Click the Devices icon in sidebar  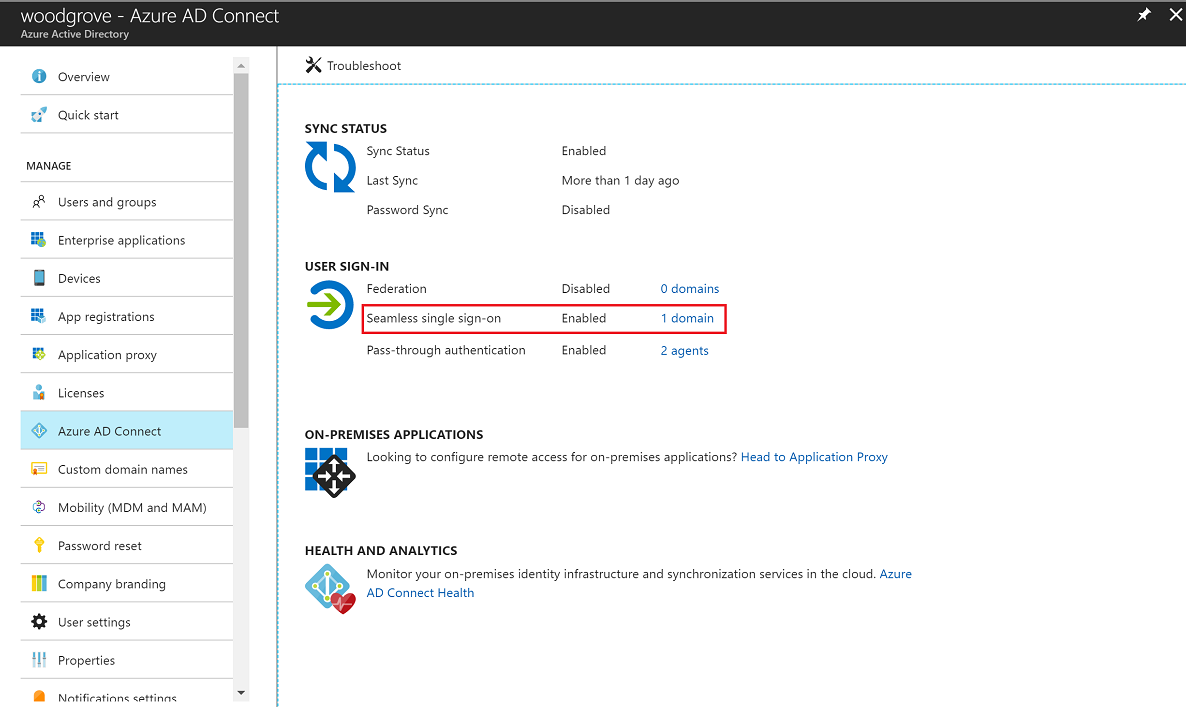(38, 277)
